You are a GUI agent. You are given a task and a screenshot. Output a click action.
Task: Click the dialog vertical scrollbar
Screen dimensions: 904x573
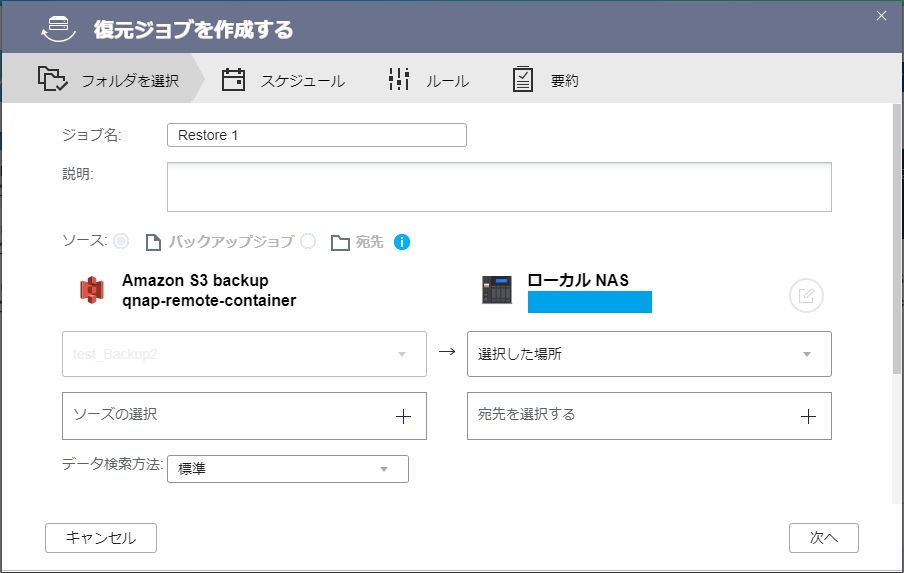897,239
